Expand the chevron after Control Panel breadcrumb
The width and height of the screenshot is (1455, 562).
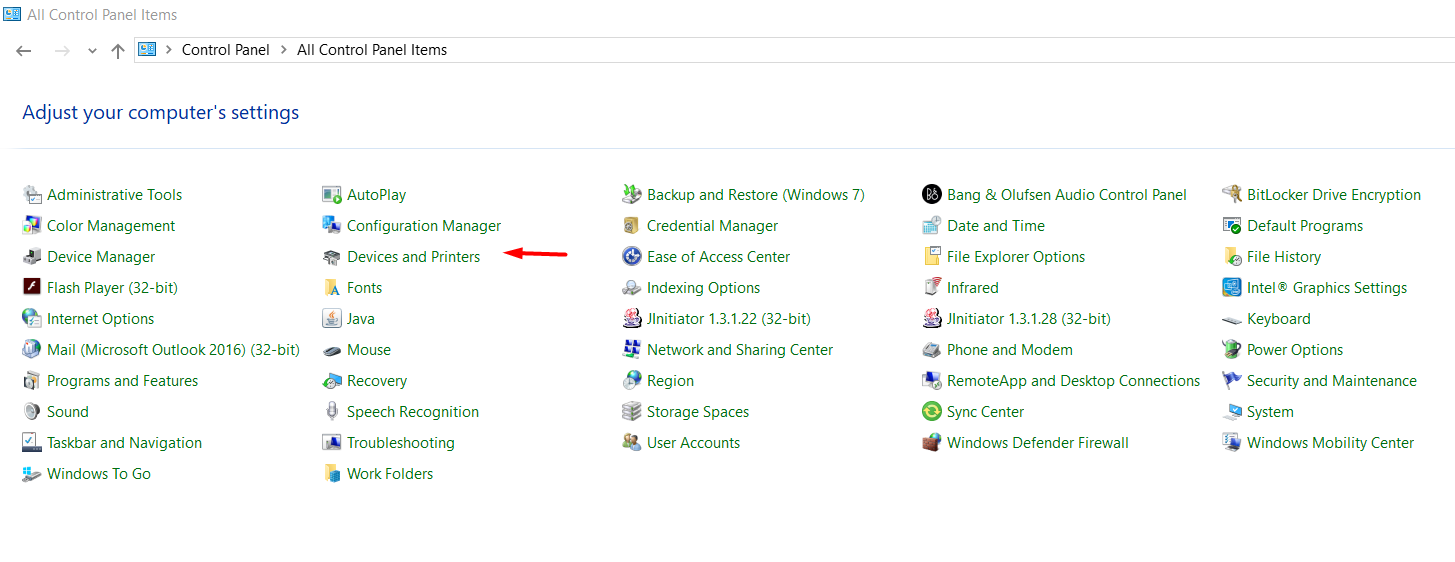(x=284, y=50)
